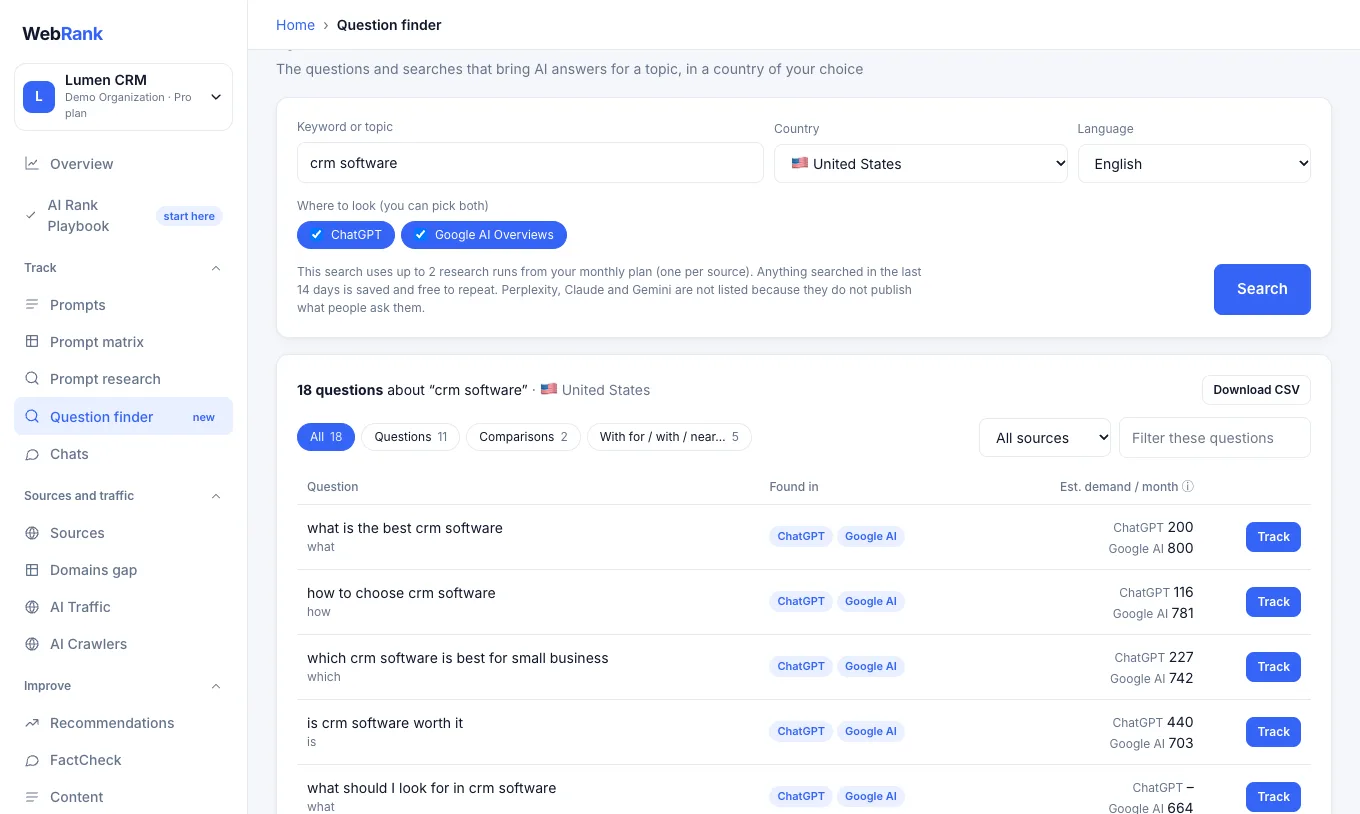Click the Sources globe icon
Viewport: 1360px width, 814px height.
32,533
